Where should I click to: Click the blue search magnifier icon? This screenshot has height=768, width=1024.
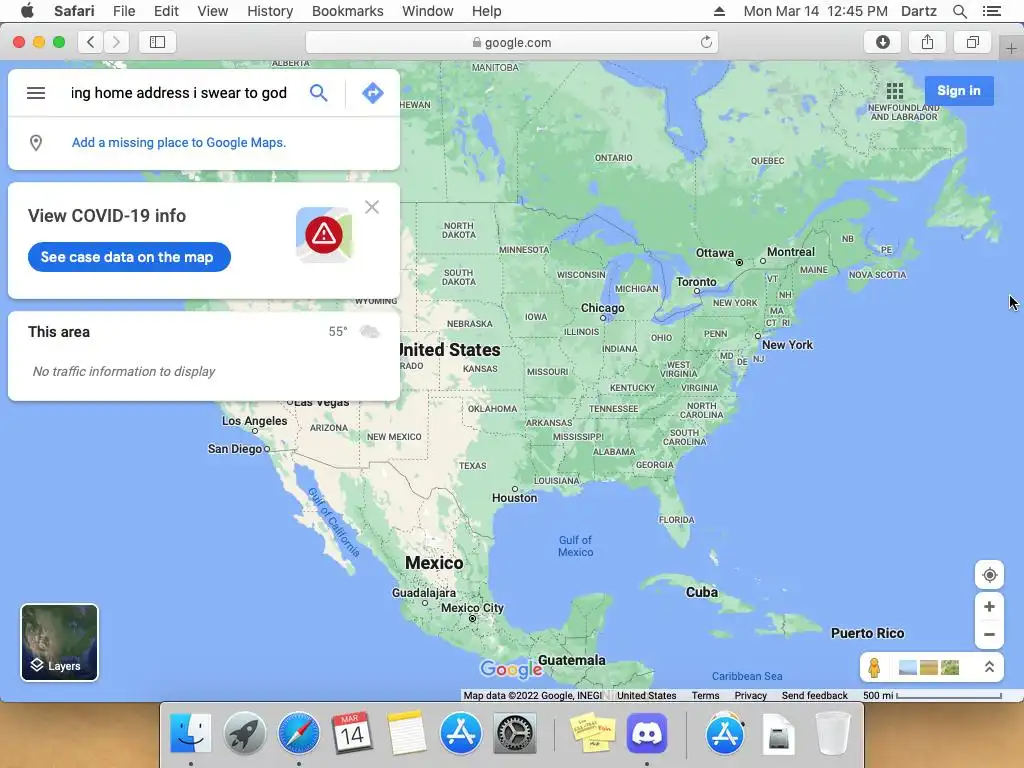tap(319, 93)
